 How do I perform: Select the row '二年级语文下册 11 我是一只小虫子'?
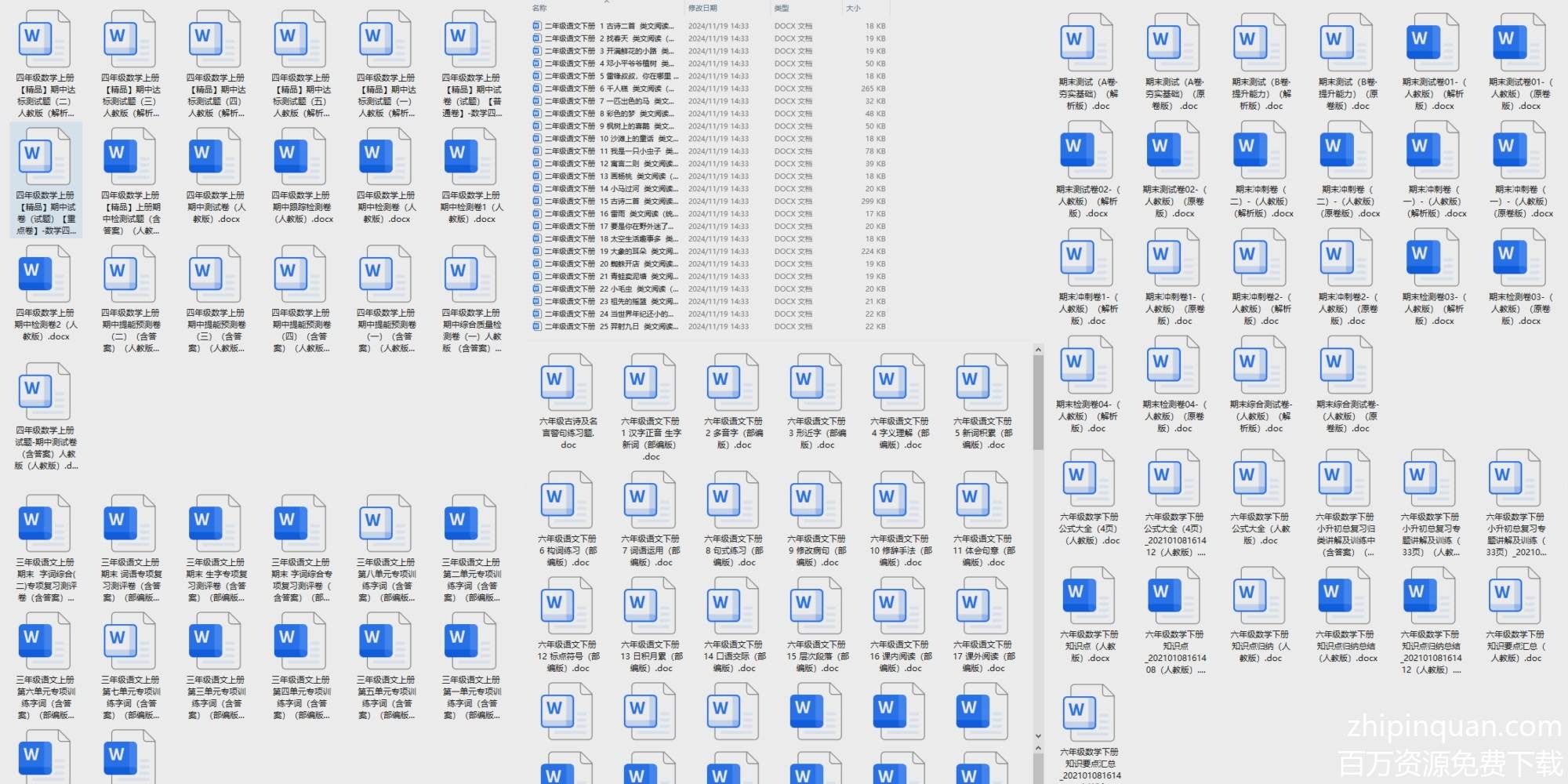[x=709, y=151]
